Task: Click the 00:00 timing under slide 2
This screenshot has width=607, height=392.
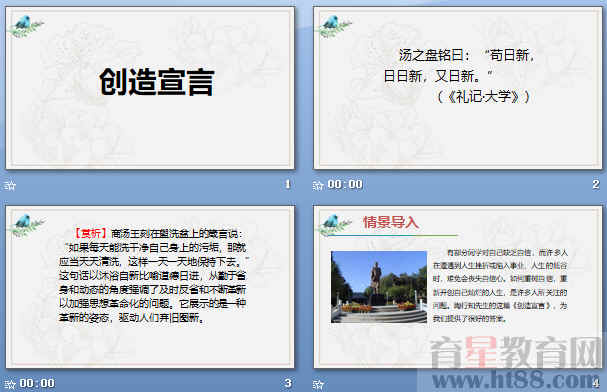Action: click(345, 185)
